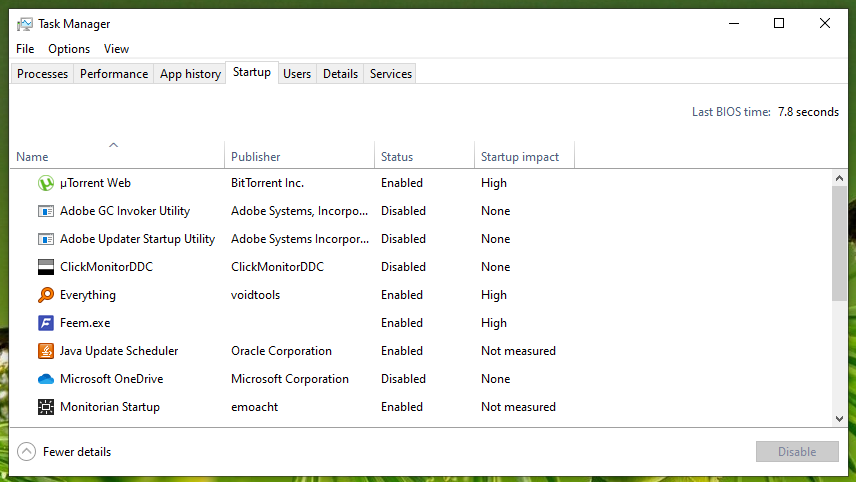Image resolution: width=856 pixels, height=482 pixels.
Task: Click Disabled status of Microsoft OneDrive
Action: pyautogui.click(x=403, y=379)
